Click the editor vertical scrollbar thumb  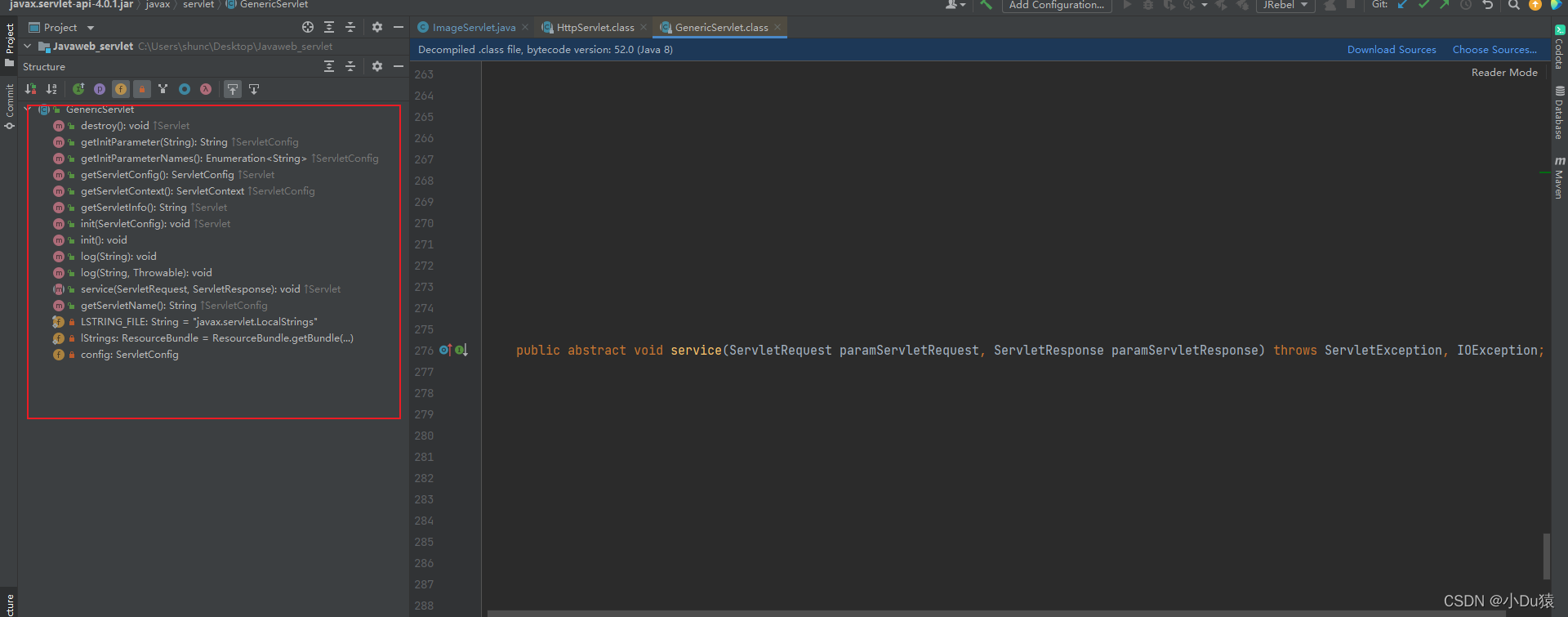pos(1546,556)
